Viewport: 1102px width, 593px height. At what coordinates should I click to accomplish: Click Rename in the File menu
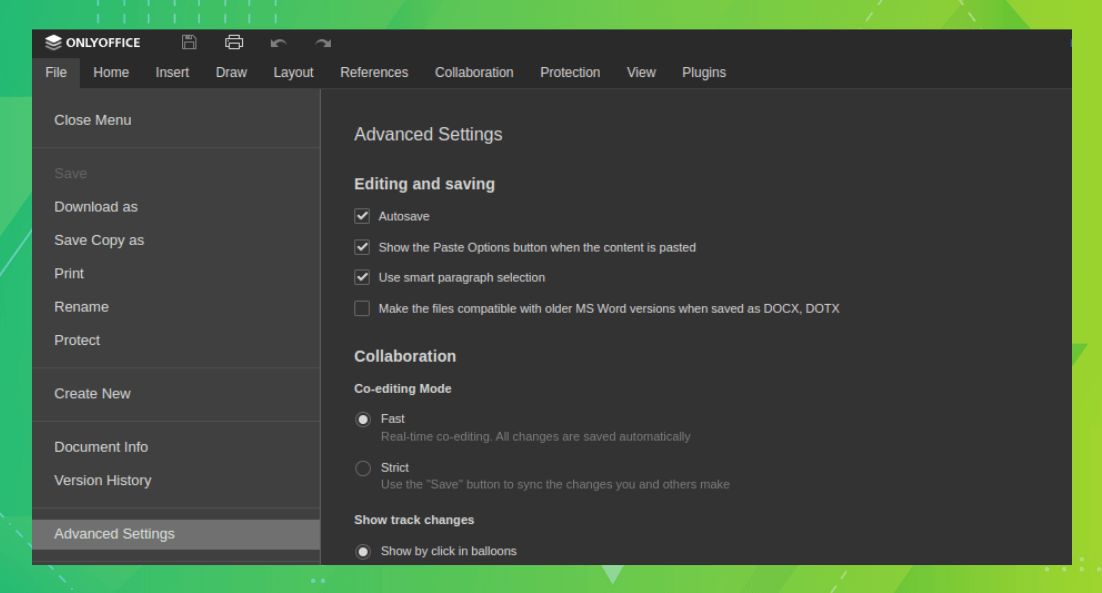81,306
